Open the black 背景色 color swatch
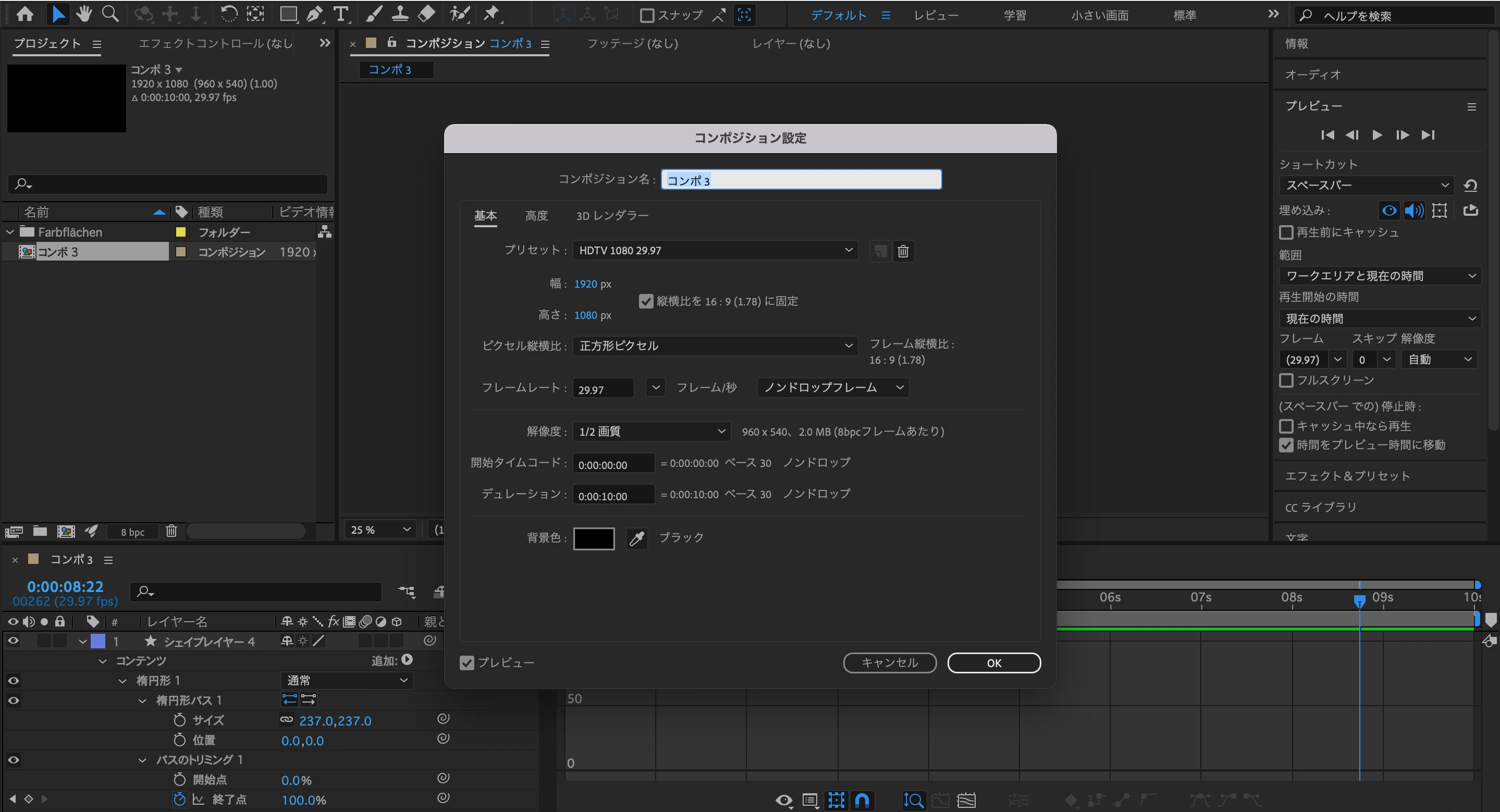1500x812 pixels. point(594,538)
